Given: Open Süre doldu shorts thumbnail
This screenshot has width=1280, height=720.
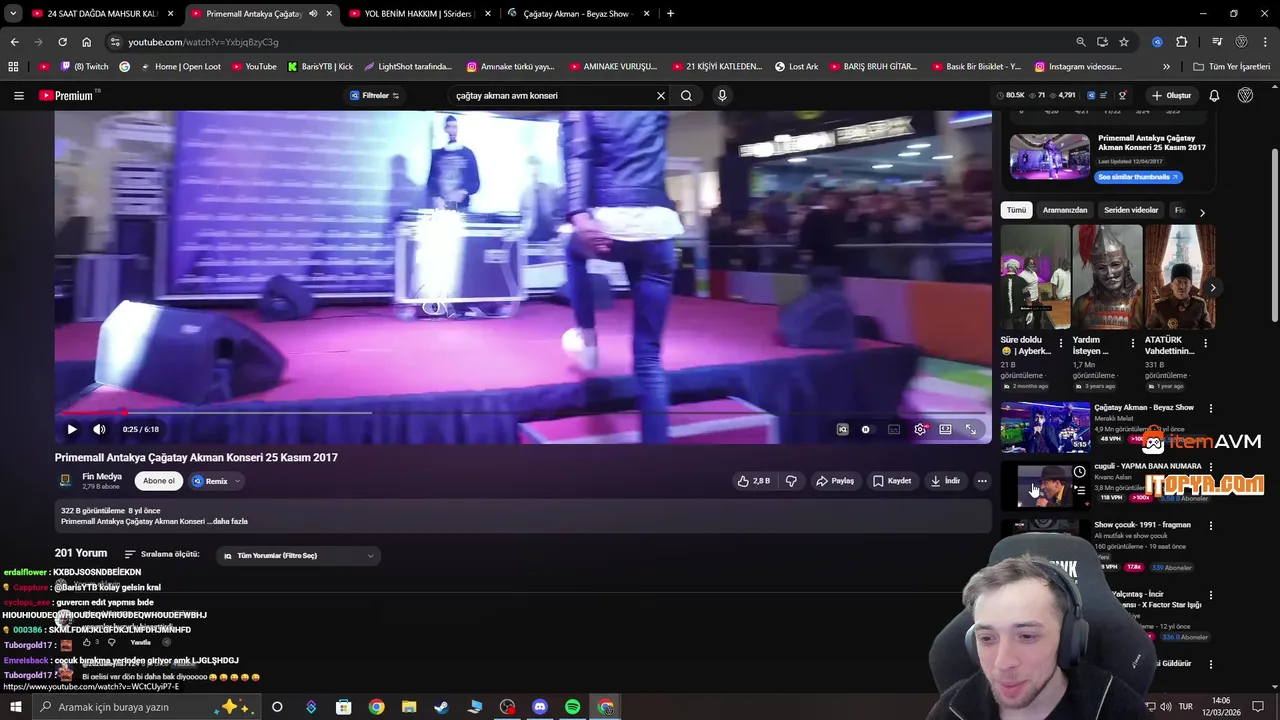Looking at the screenshot, I should tap(1035, 277).
